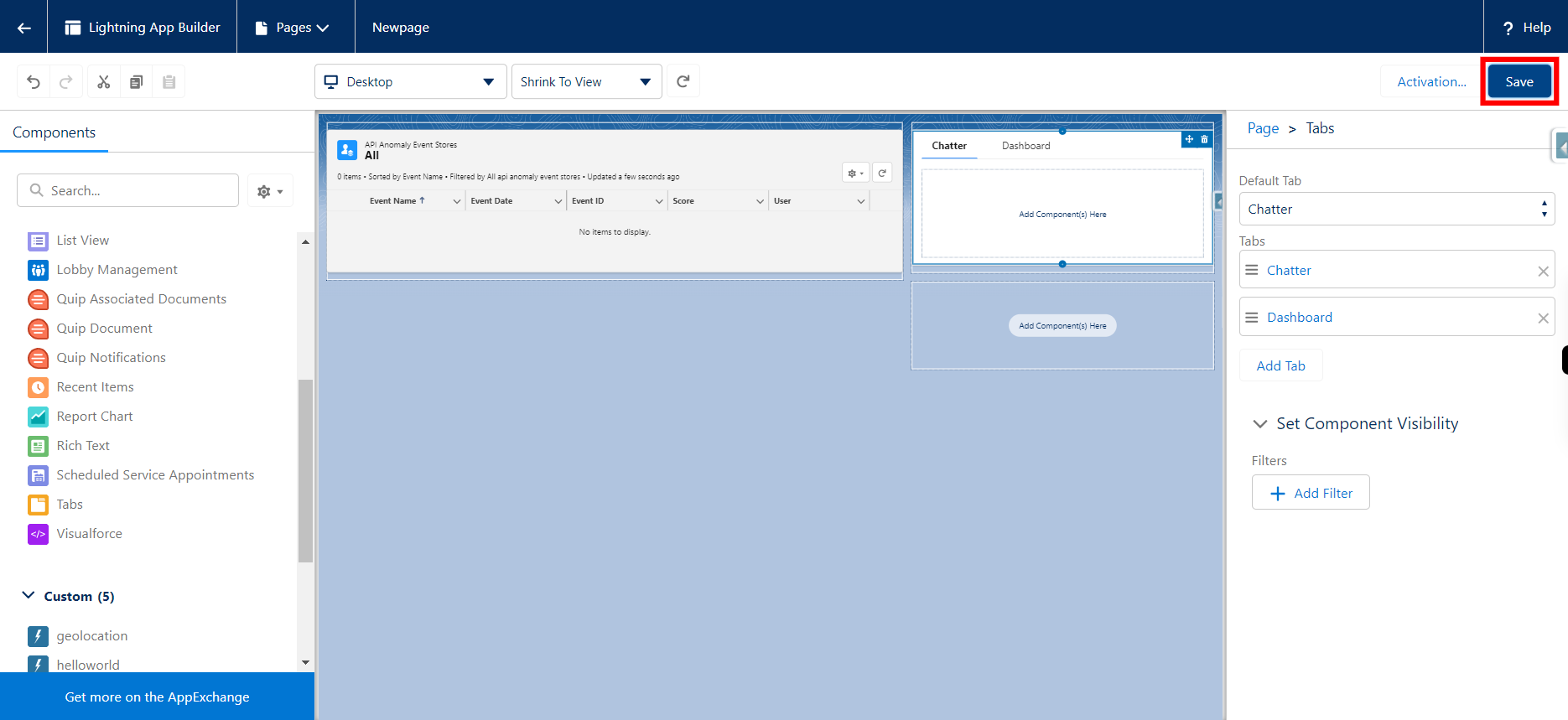
Task: Click the redo icon
Action: (66, 81)
